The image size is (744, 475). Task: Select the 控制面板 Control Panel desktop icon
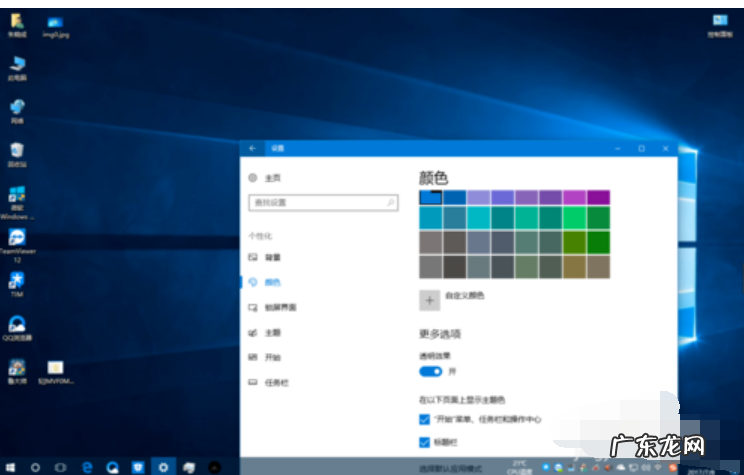coord(720,26)
